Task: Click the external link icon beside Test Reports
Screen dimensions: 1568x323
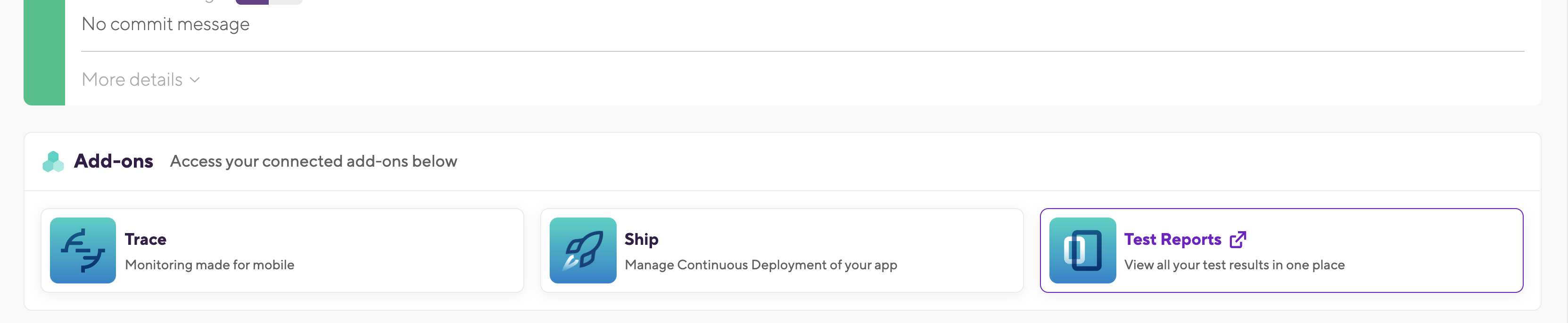Action: (x=1238, y=240)
